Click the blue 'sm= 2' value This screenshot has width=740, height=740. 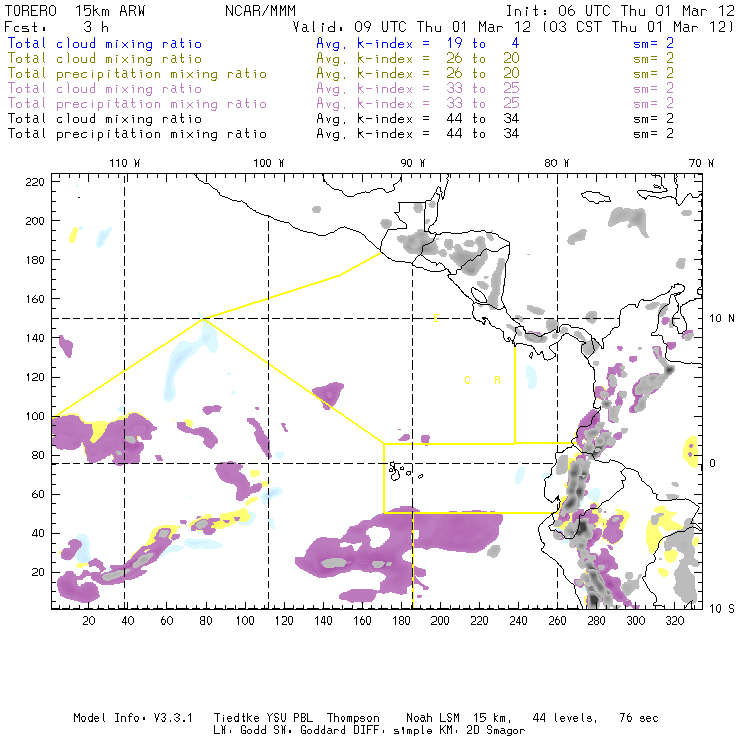(x=653, y=44)
